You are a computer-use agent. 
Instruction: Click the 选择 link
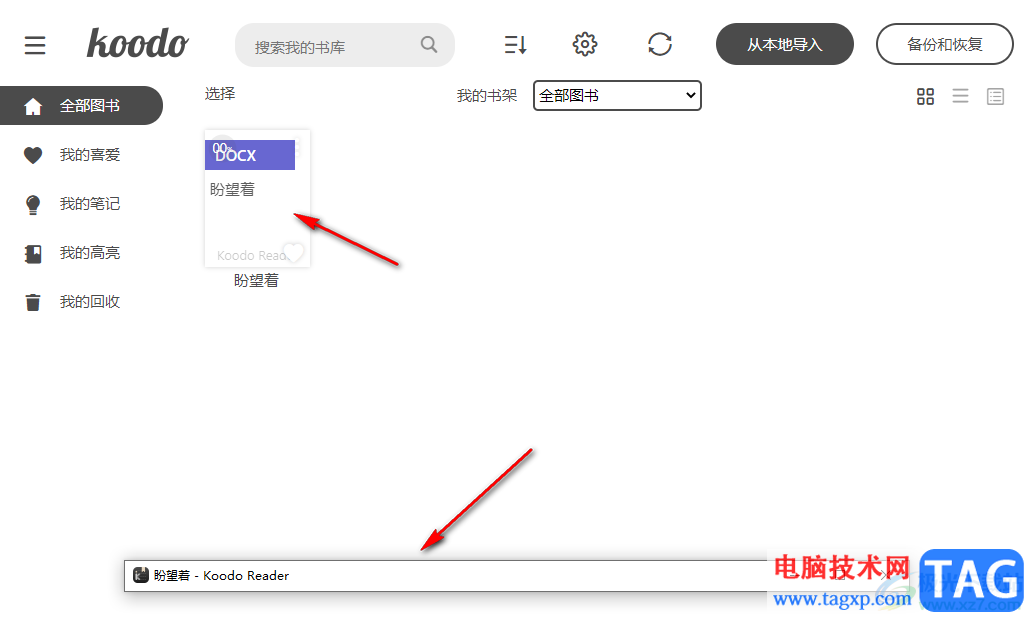(220, 94)
